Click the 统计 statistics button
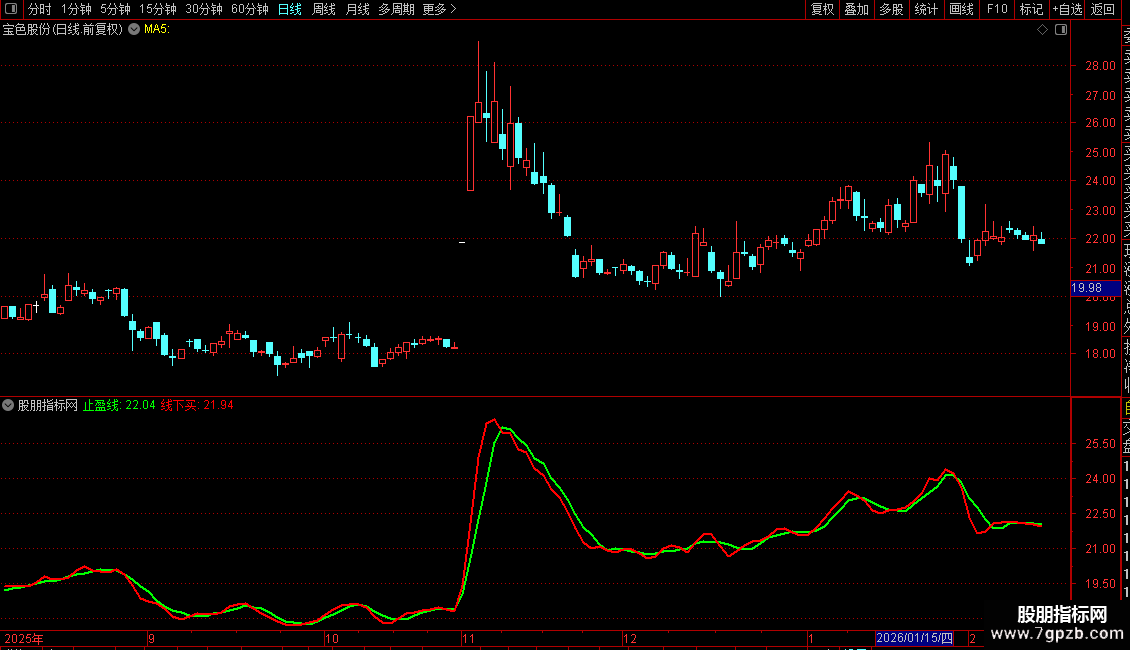 tap(926, 9)
